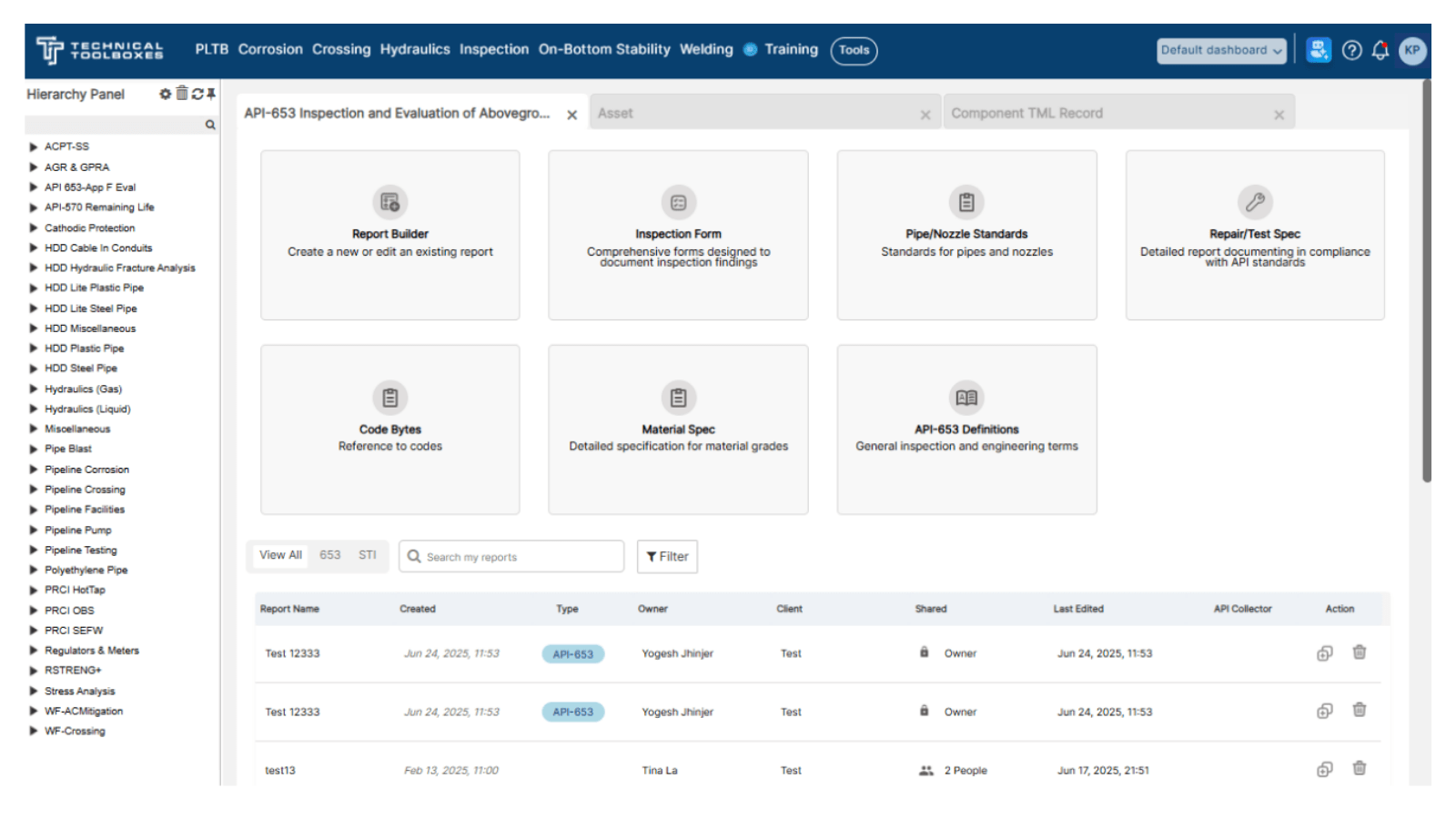Sort by Last Edited column header
The image size is (1456, 819).
tap(1078, 609)
